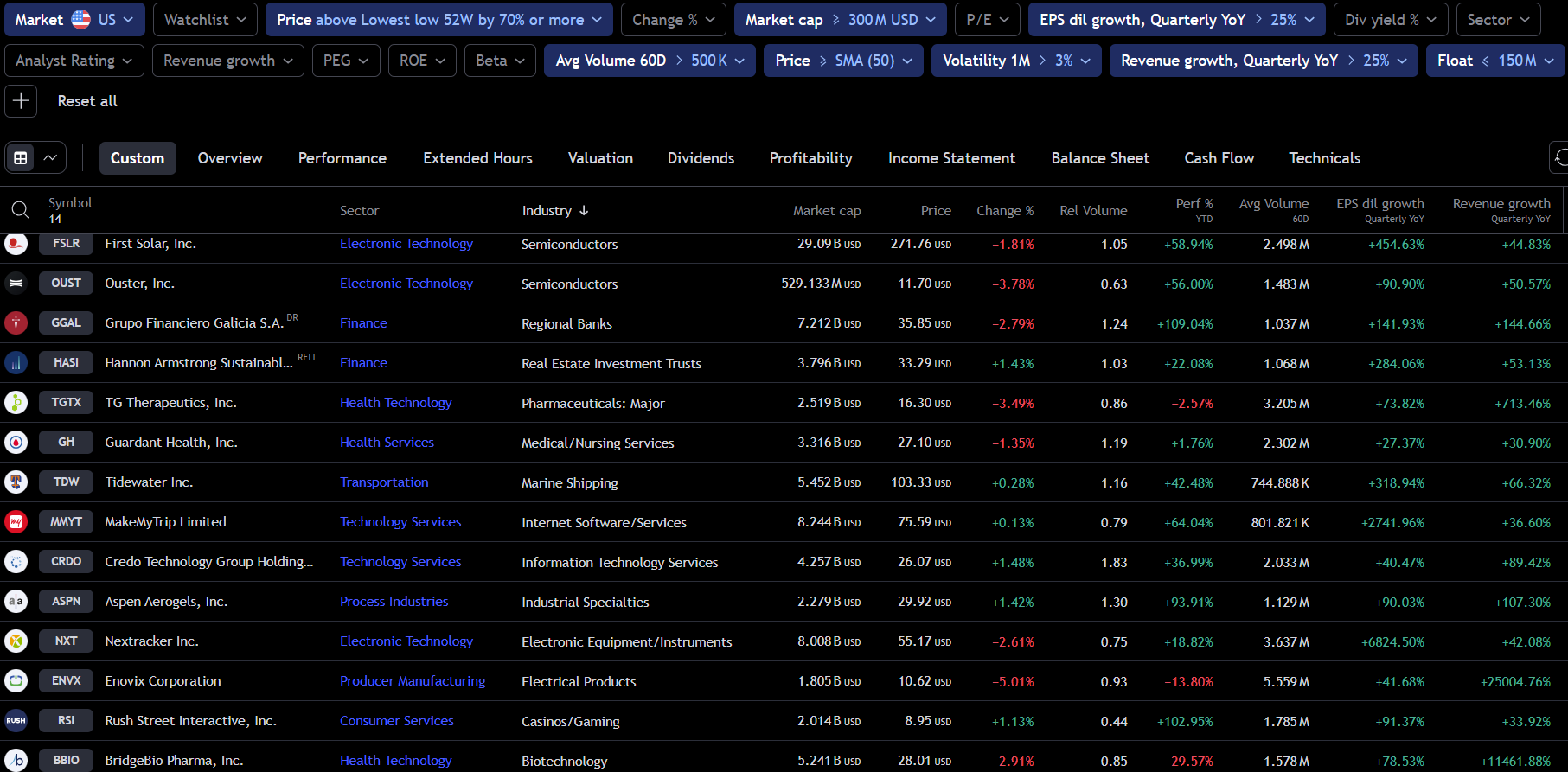Screen dimensions: 1568x772
Task: Open the Float less than 150M filter
Action: 1494,61
